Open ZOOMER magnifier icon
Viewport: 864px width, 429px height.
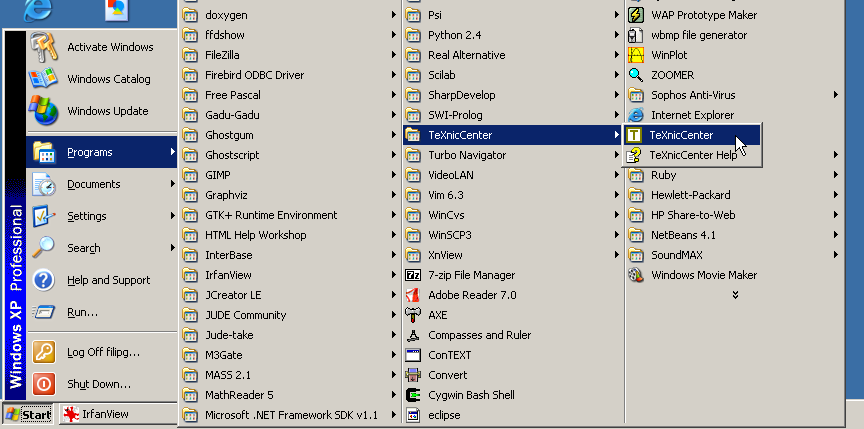(636, 75)
